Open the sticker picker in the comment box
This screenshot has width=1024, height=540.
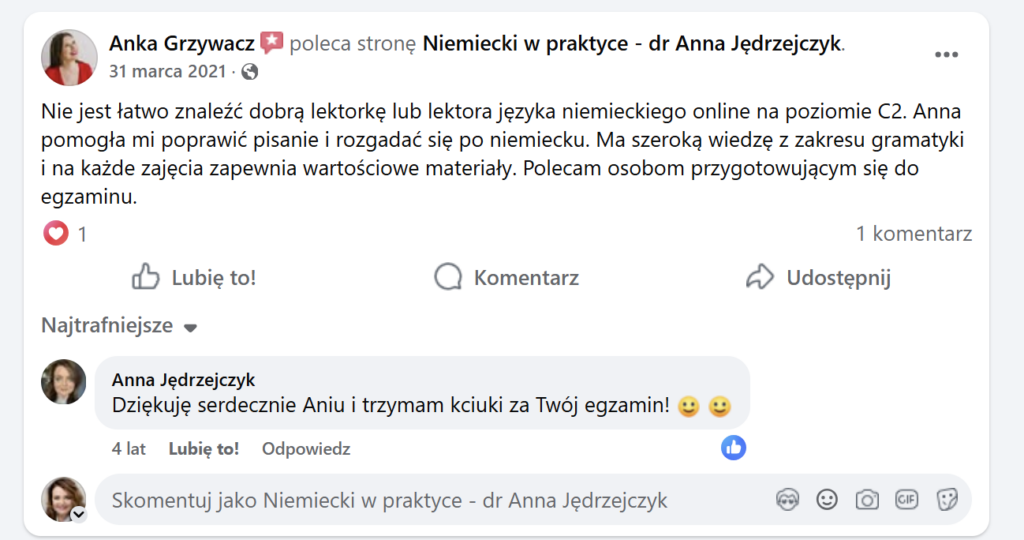coord(946,500)
